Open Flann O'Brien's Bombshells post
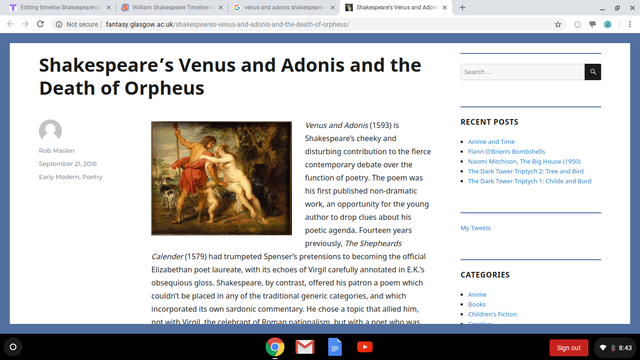 pyautogui.click(x=506, y=151)
